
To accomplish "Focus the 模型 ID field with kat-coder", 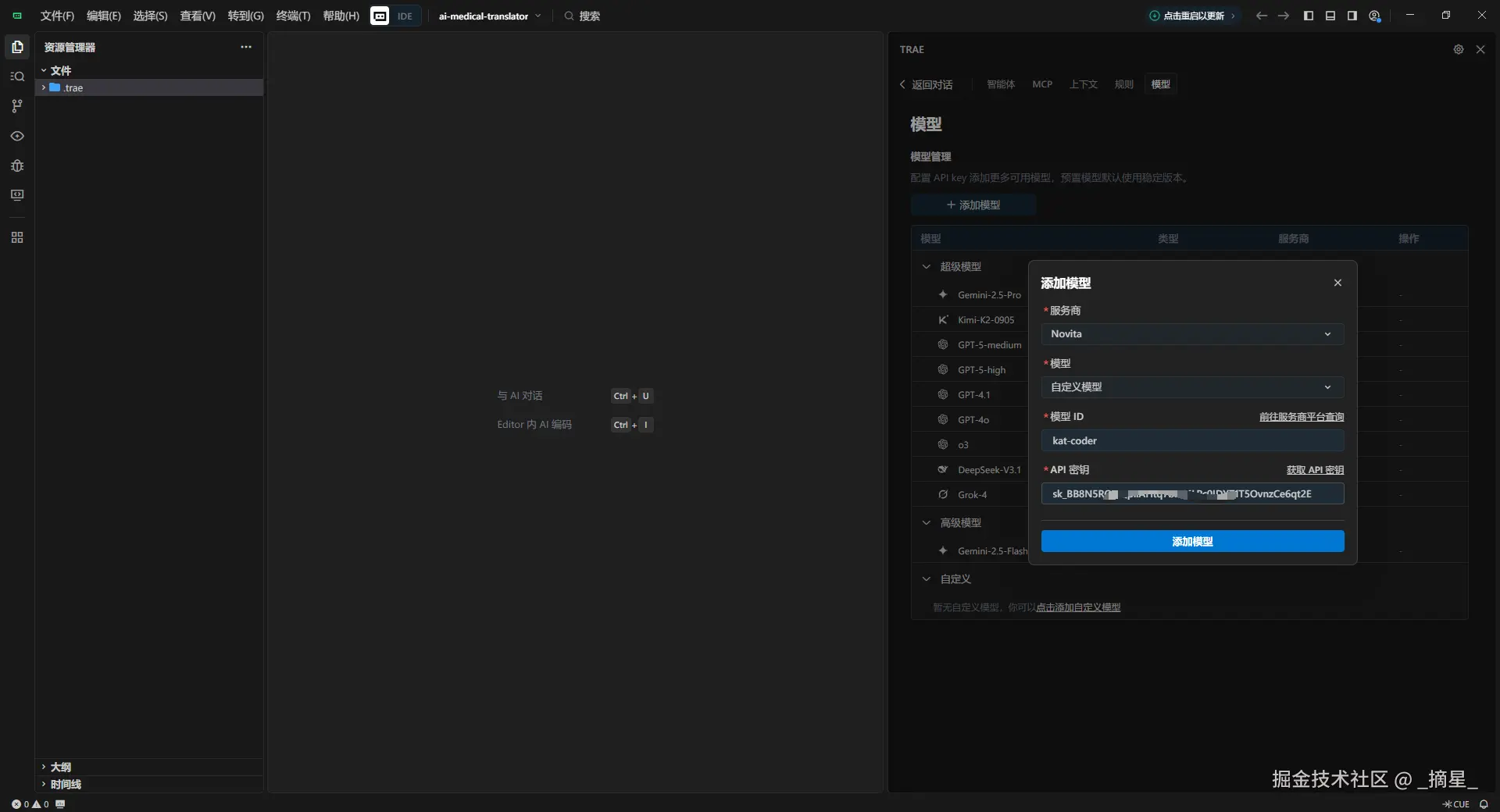I will (1192, 440).
